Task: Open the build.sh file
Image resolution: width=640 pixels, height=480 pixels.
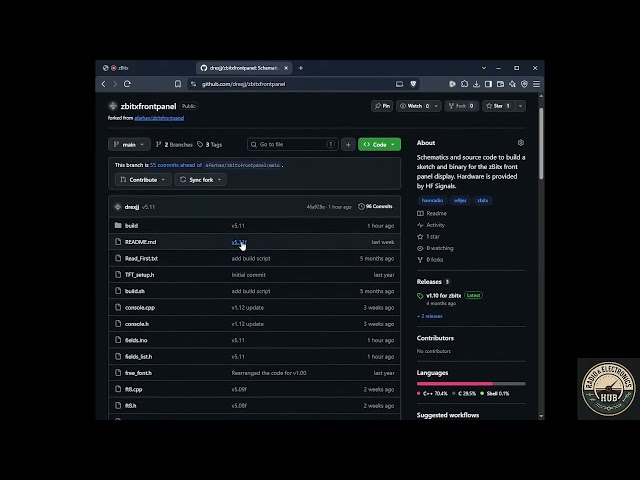Action: click(x=135, y=291)
